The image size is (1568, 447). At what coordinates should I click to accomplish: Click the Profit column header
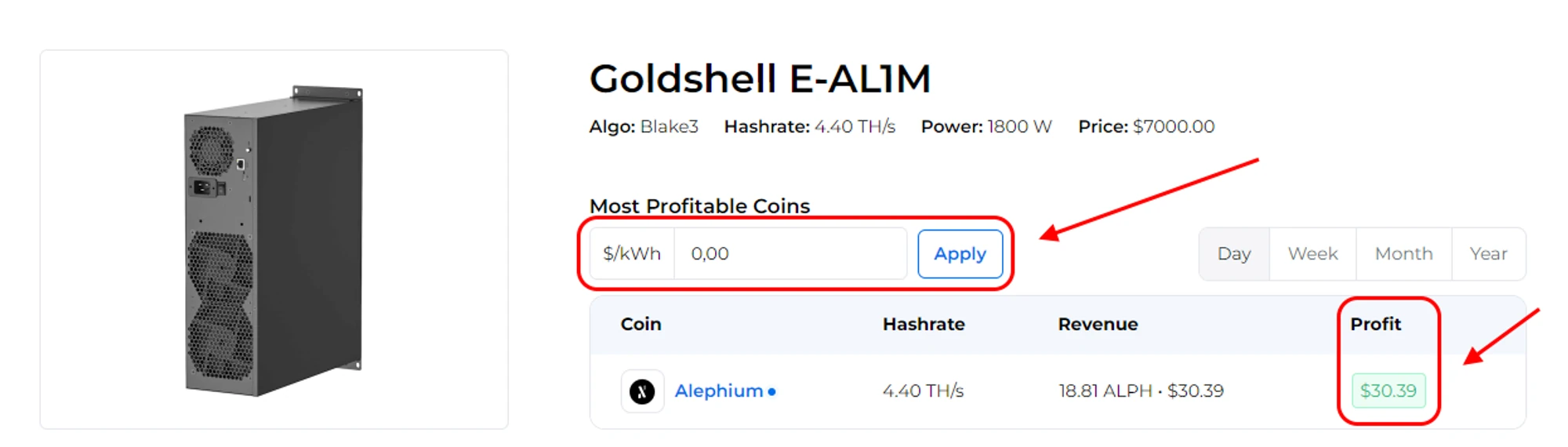[1375, 325]
